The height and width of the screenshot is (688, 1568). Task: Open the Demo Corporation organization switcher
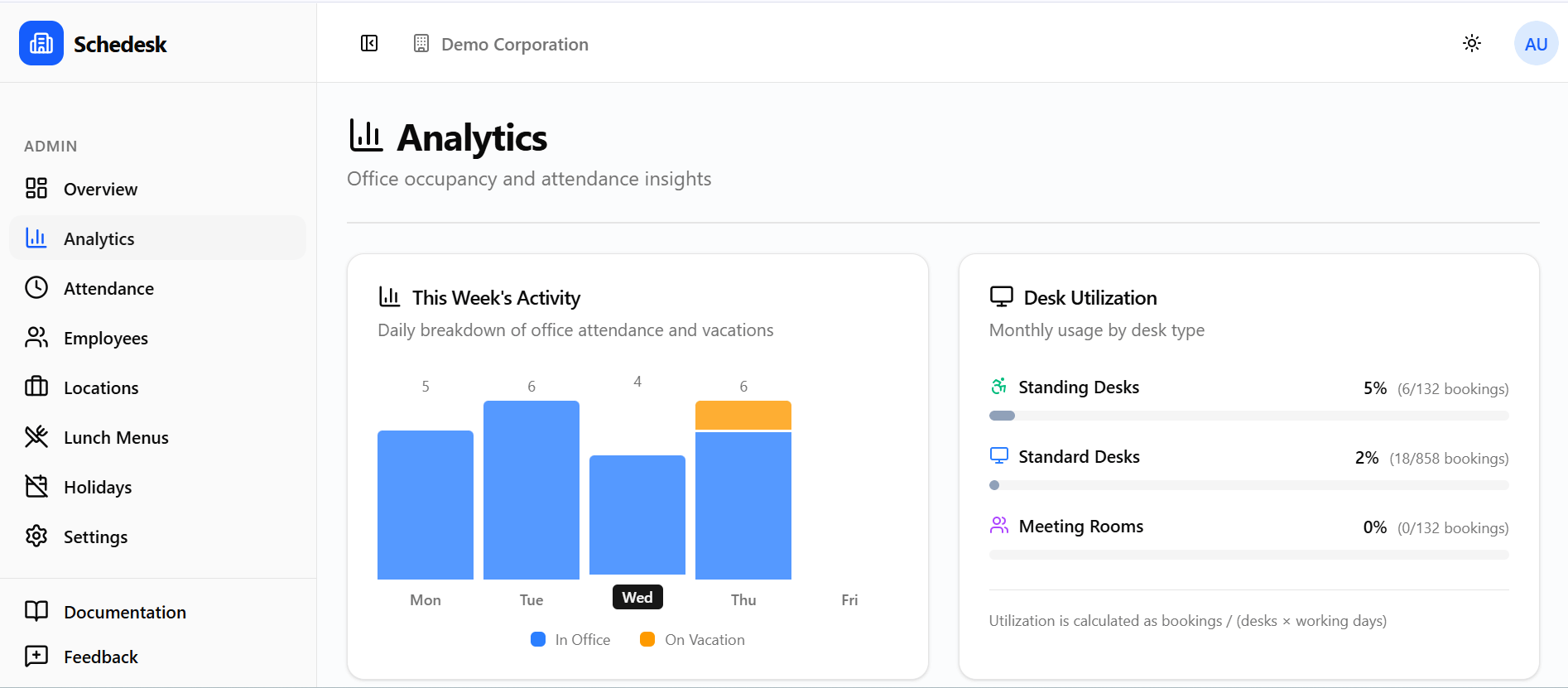tap(500, 44)
